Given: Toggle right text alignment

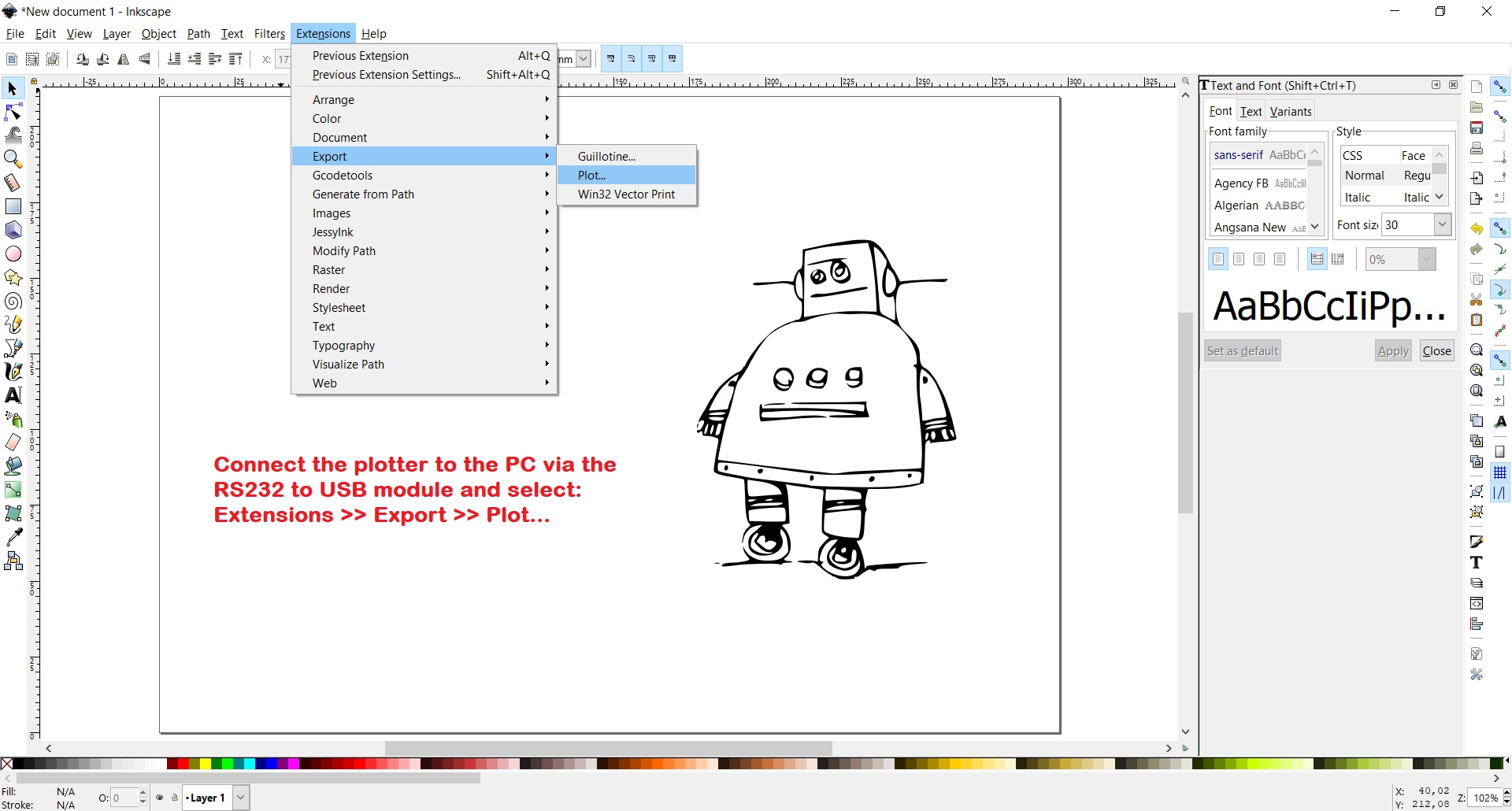Looking at the screenshot, I should click(1259, 259).
